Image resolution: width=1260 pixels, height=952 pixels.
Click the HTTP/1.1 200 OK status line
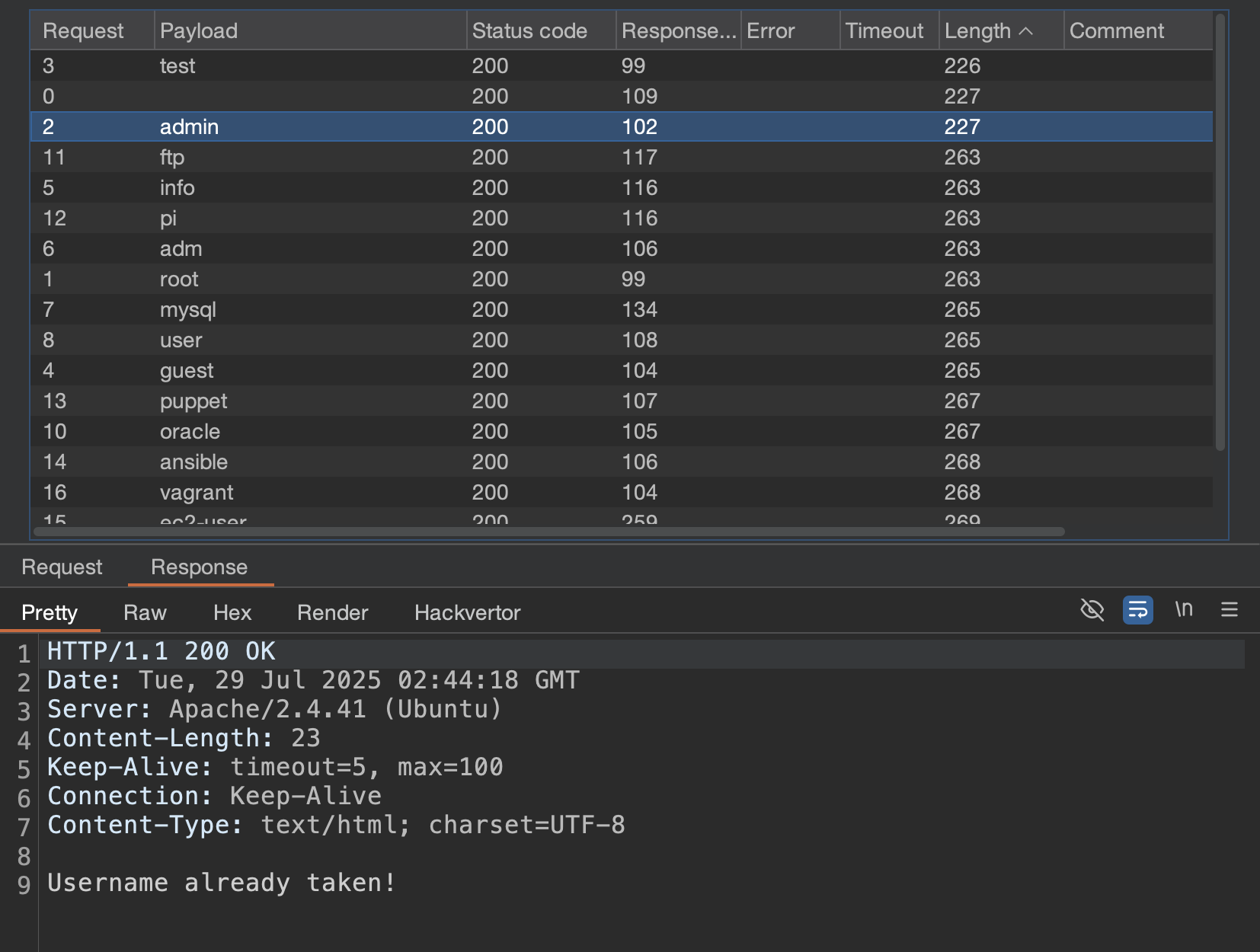(x=161, y=651)
